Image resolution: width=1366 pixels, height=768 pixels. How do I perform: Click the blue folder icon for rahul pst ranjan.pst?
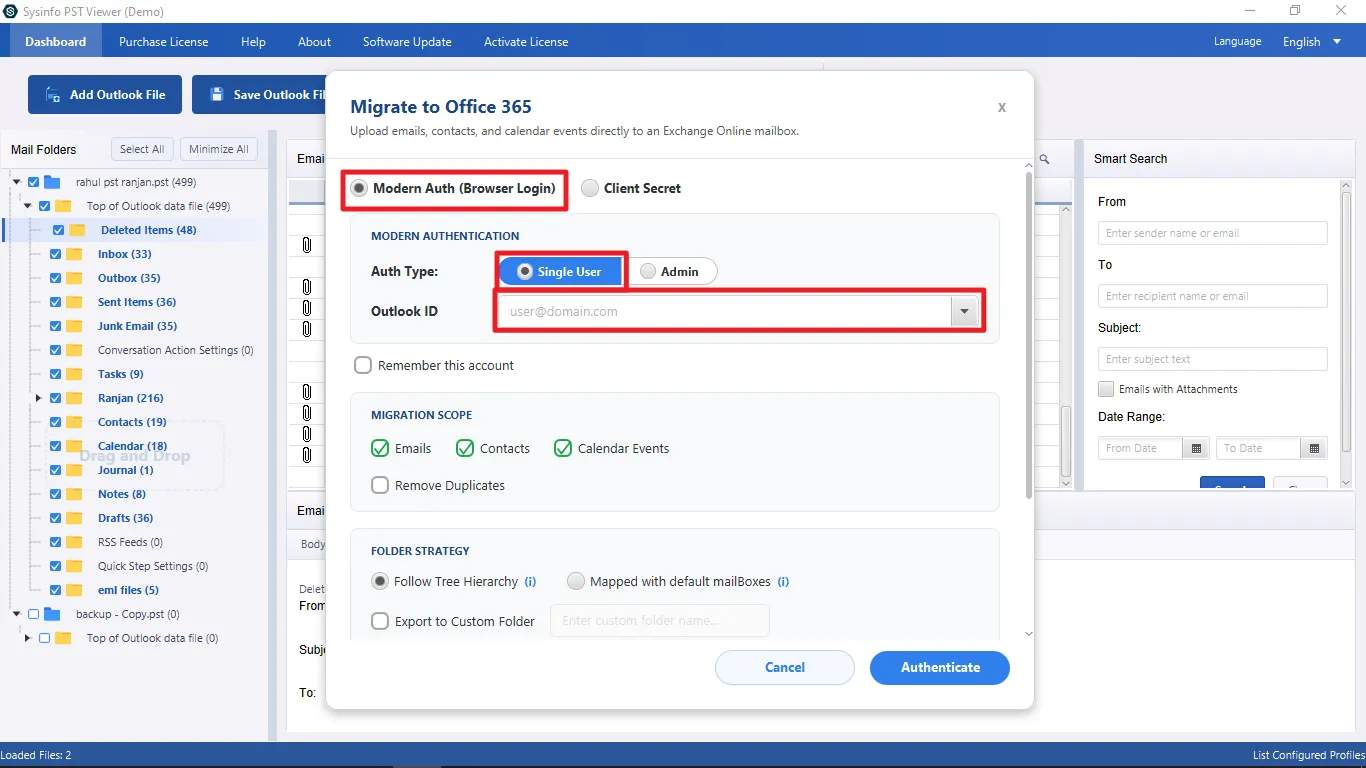(54, 182)
